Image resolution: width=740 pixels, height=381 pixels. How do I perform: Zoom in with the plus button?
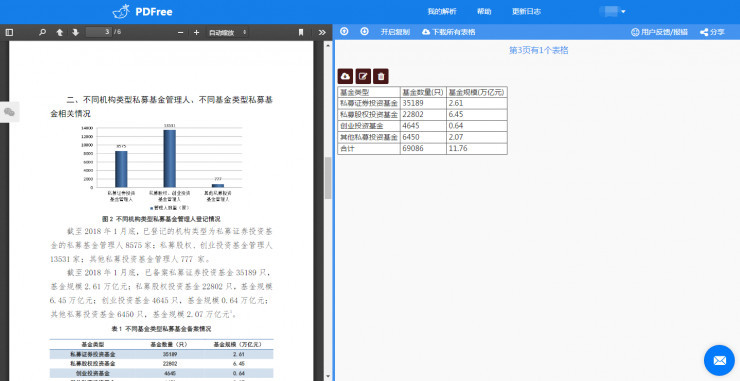click(x=196, y=33)
